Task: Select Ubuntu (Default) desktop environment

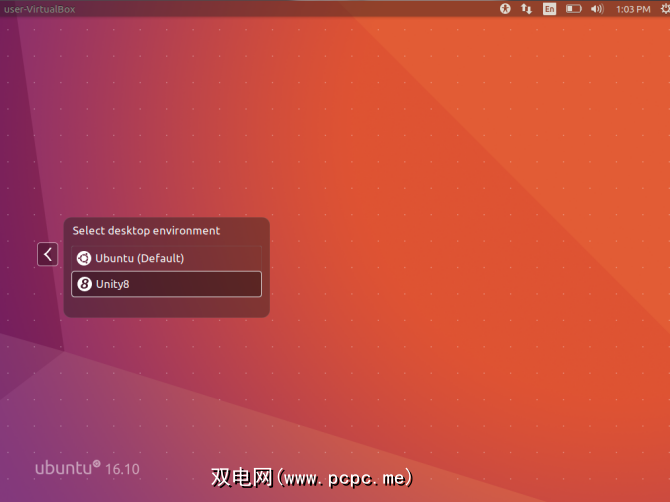Action: point(166,258)
